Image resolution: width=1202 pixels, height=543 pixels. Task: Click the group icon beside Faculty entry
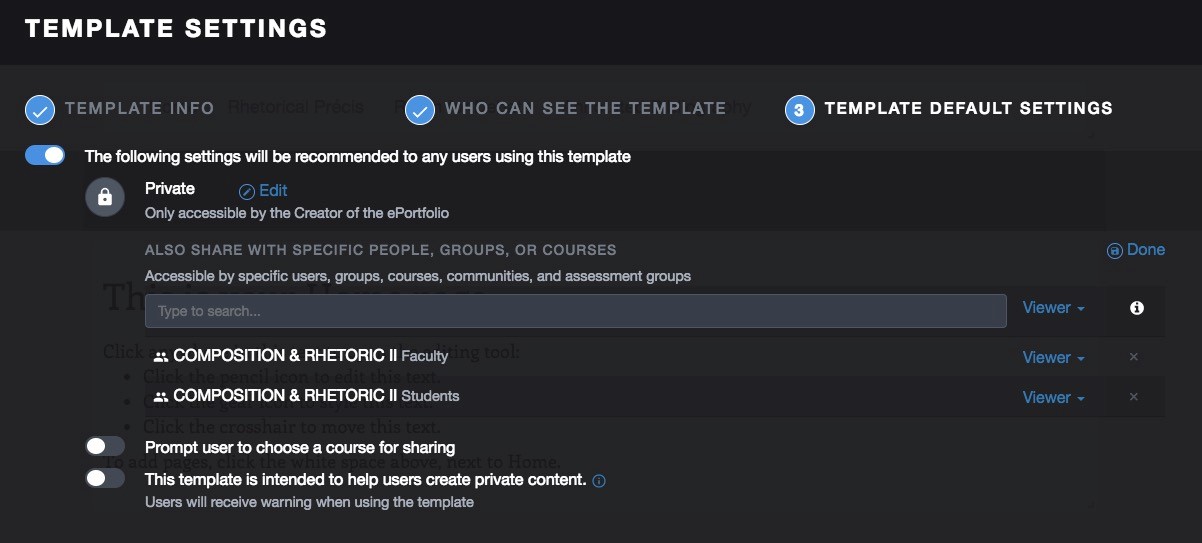(x=160, y=356)
